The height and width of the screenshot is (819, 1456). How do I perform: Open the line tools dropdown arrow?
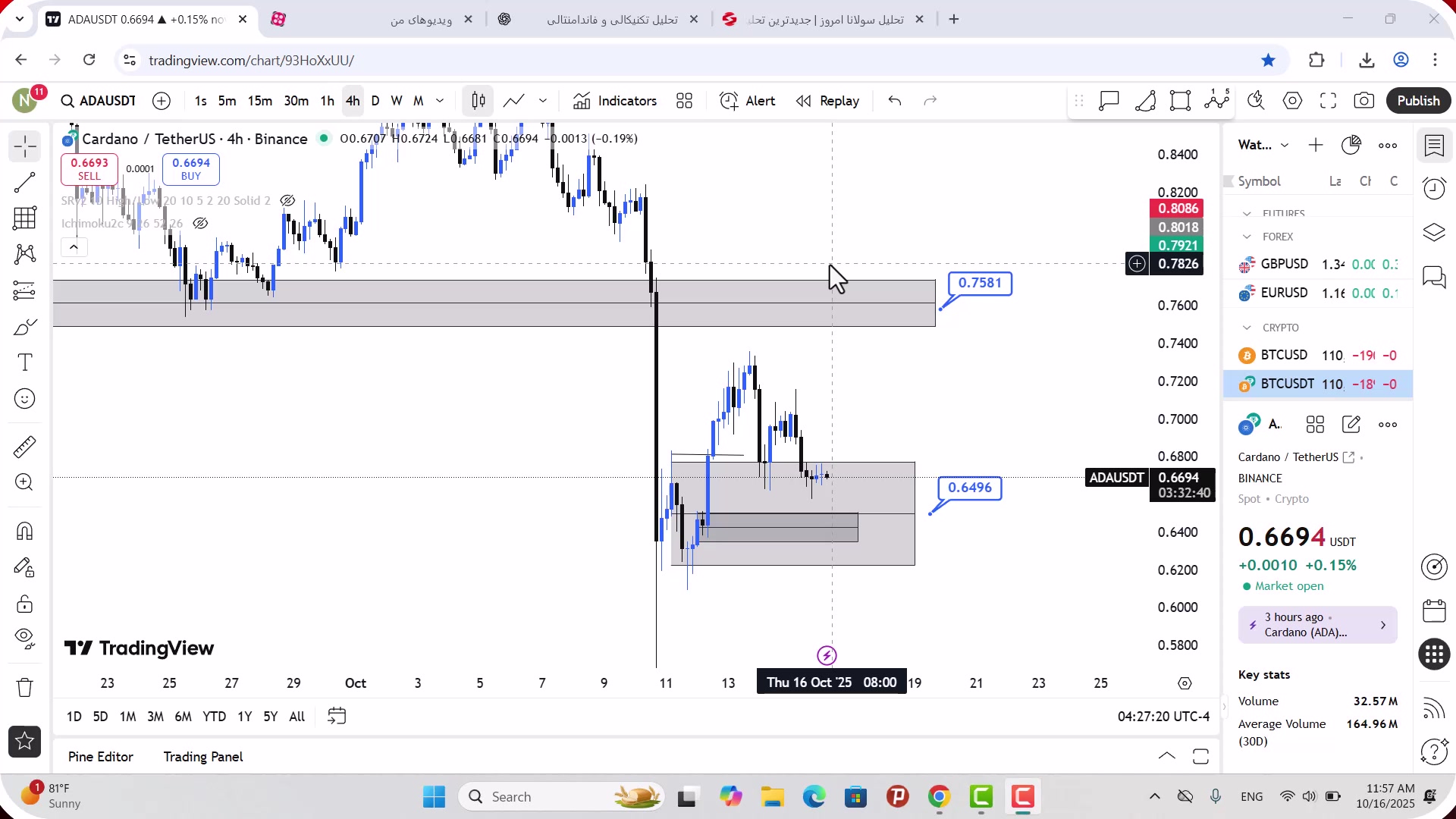(543, 101)
